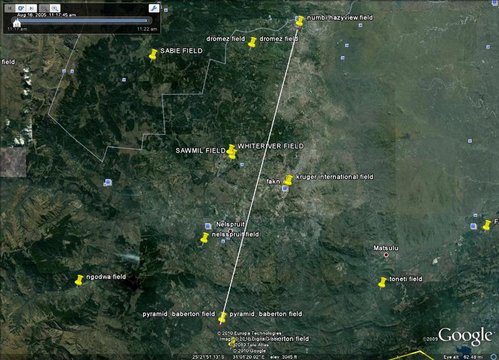Image resolution: width=499 pixels, height=360 pixels.
Task: Select numbi hazyview field pushpin
Action: click(x=300, y=21)
